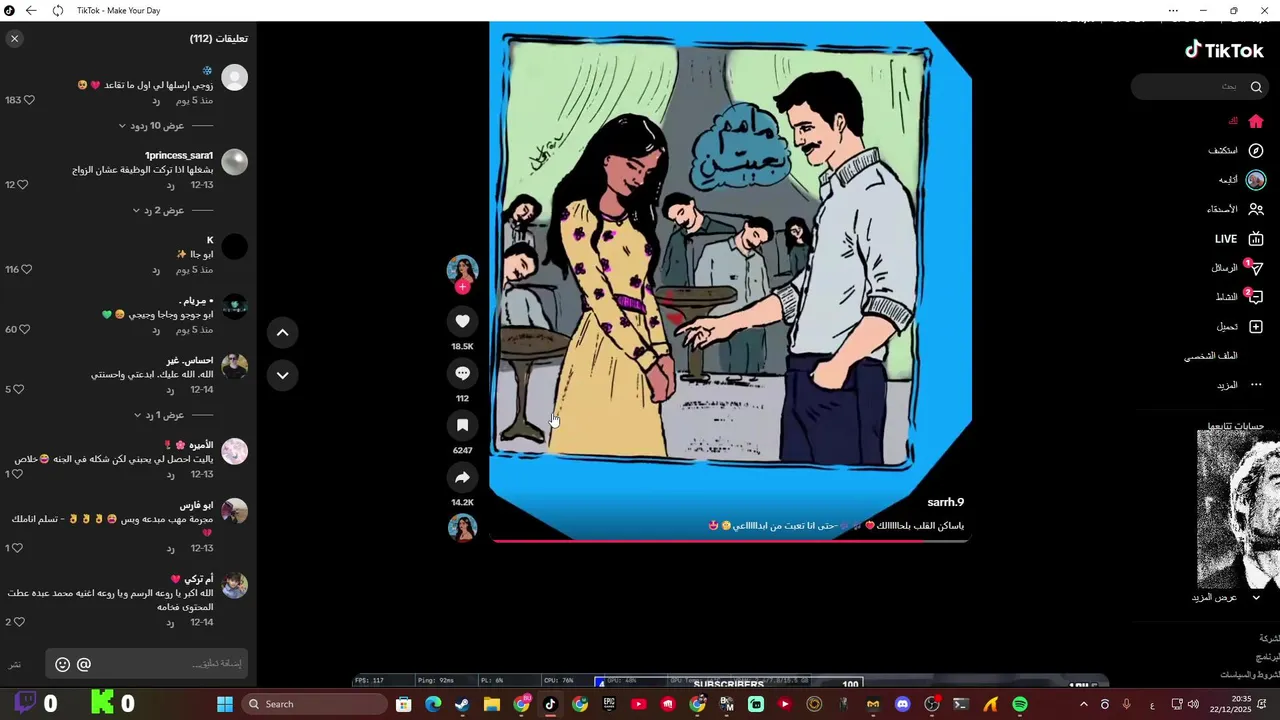Viewport: 1280px width, 720px height.
Task: Open 1princess_sara1's profile picture
Action: (234, 162)
